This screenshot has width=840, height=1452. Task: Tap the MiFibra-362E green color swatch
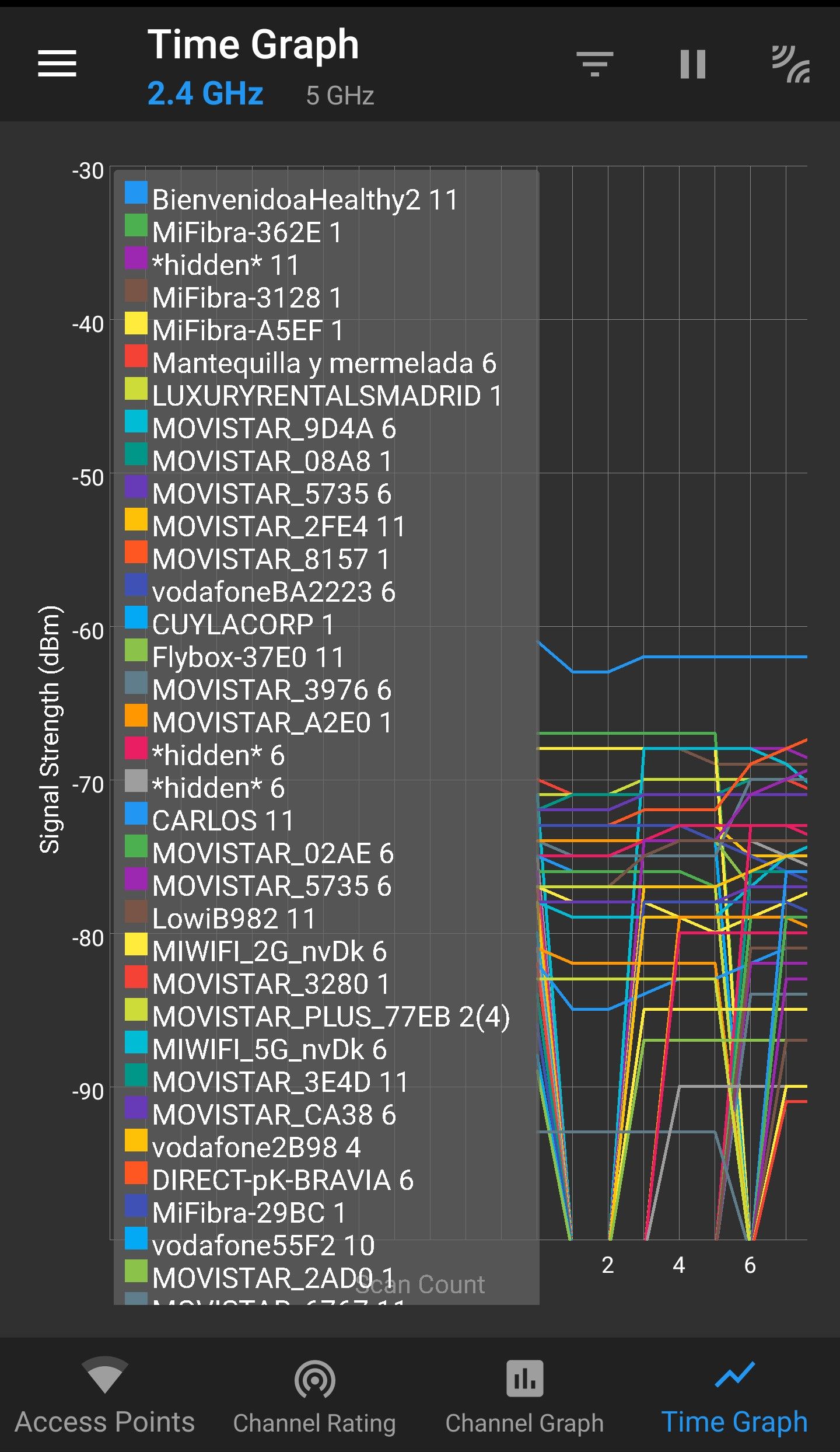coord(136,225)
